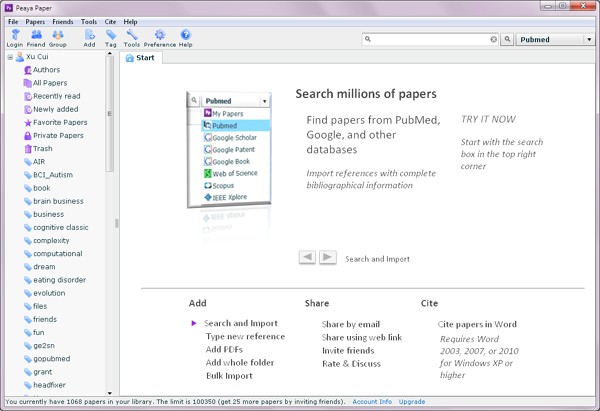
Task: Select the headfixer tag
Action: [x=49, y=385]
